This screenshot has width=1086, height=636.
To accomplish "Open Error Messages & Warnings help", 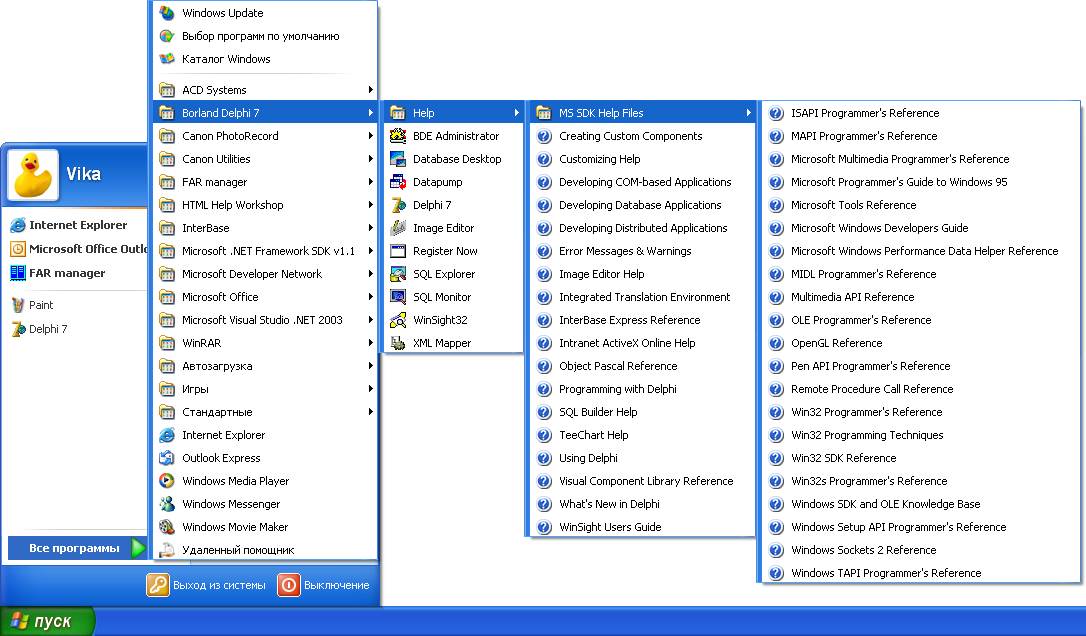I will 642,251.
